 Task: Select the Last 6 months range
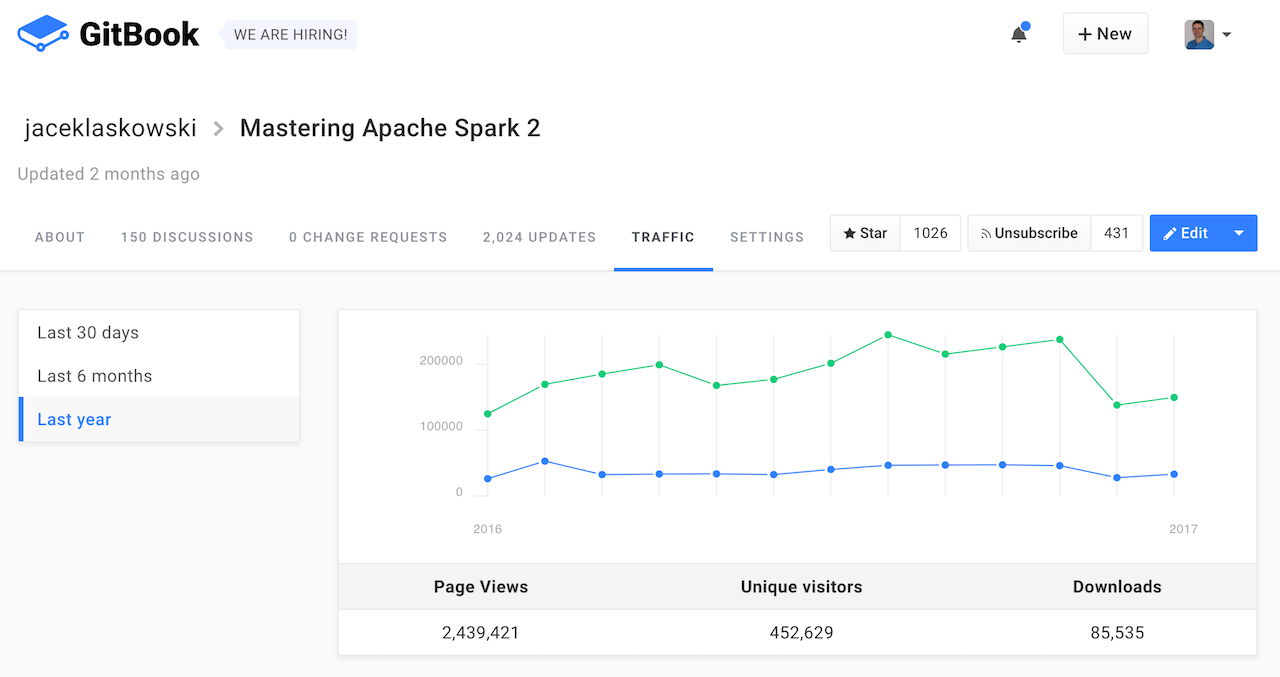pyautogui.click(x=95, y=376)
